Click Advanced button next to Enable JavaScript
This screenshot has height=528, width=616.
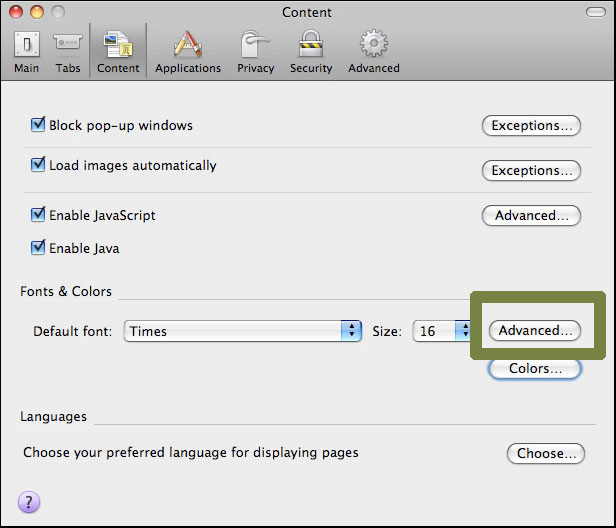pyautogui.click(x=531, y=216)
